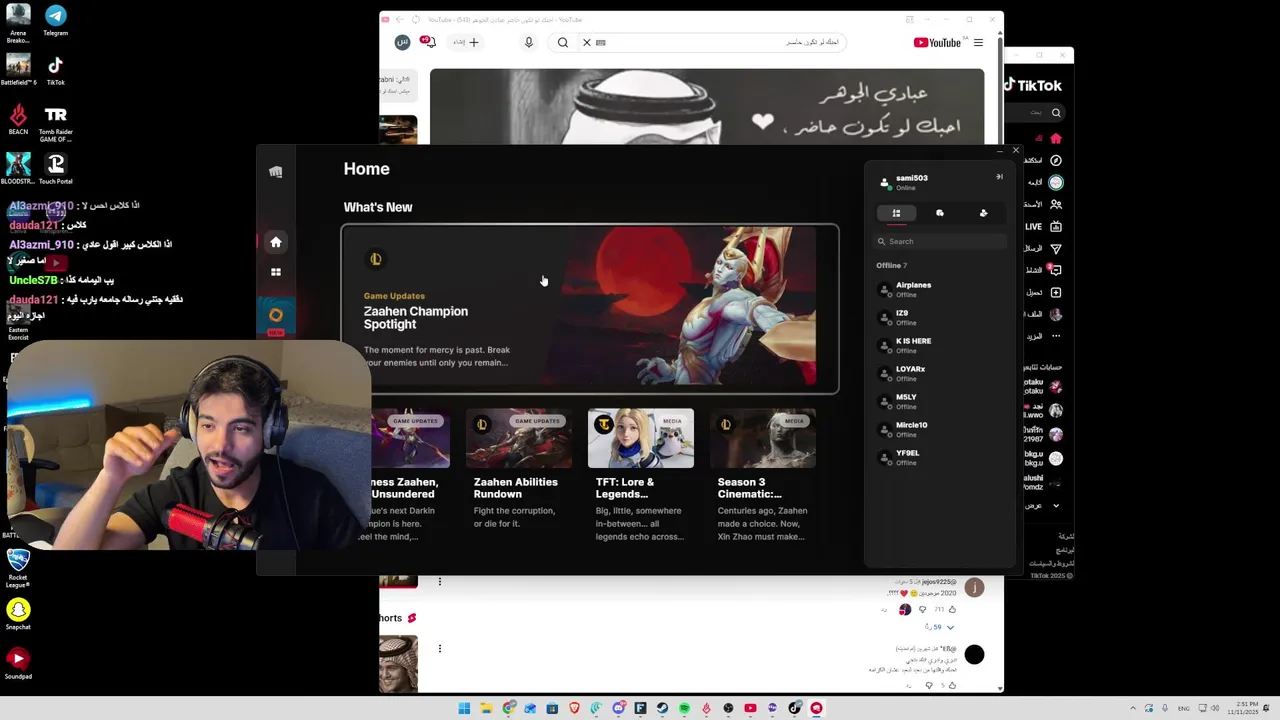Show hidden system tray icons chevron

click(1134, 708)
